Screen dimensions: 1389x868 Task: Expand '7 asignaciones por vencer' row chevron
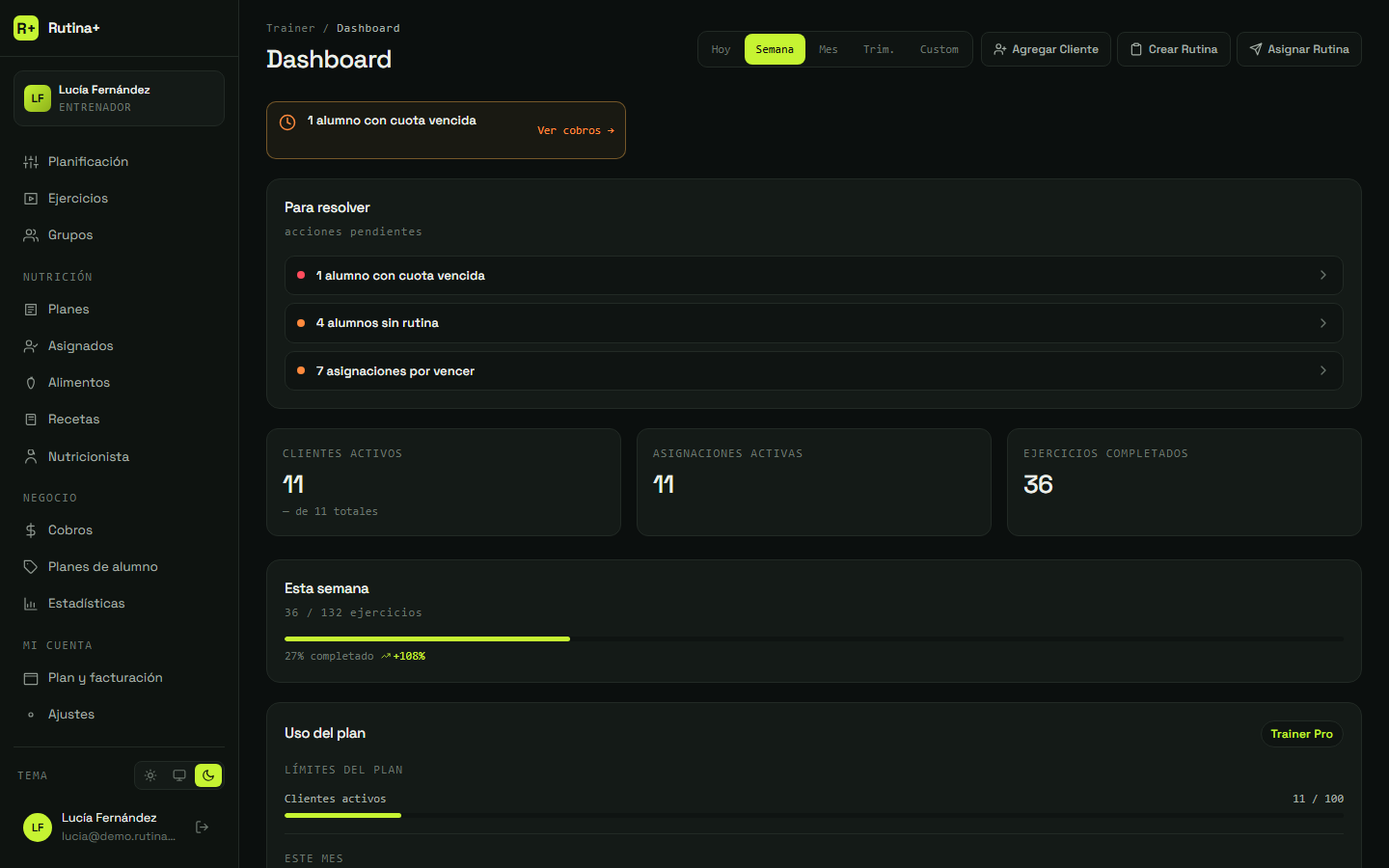click(x=1323, y=370)
